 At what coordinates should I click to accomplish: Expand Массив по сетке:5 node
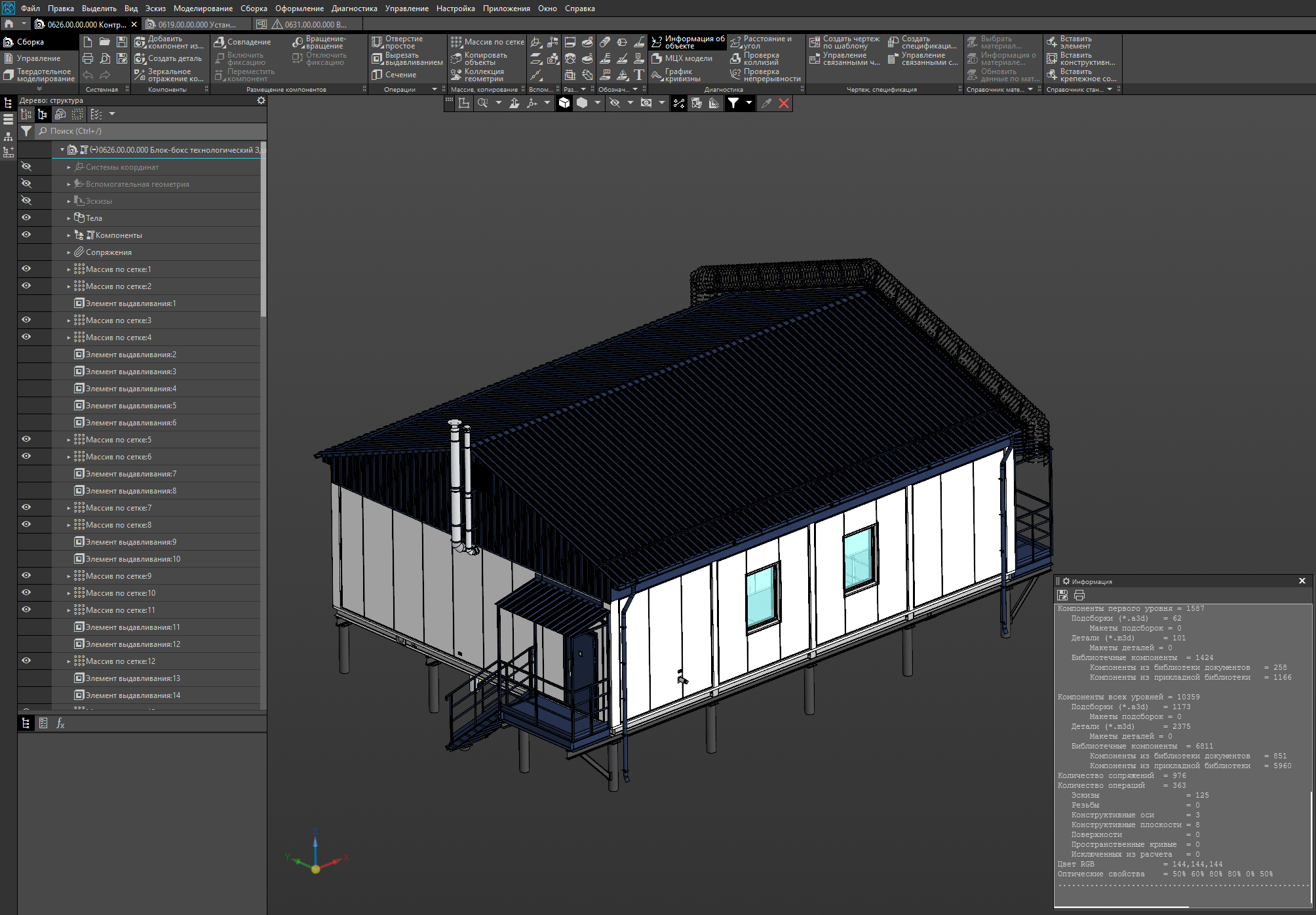click(x=69, y=440)
